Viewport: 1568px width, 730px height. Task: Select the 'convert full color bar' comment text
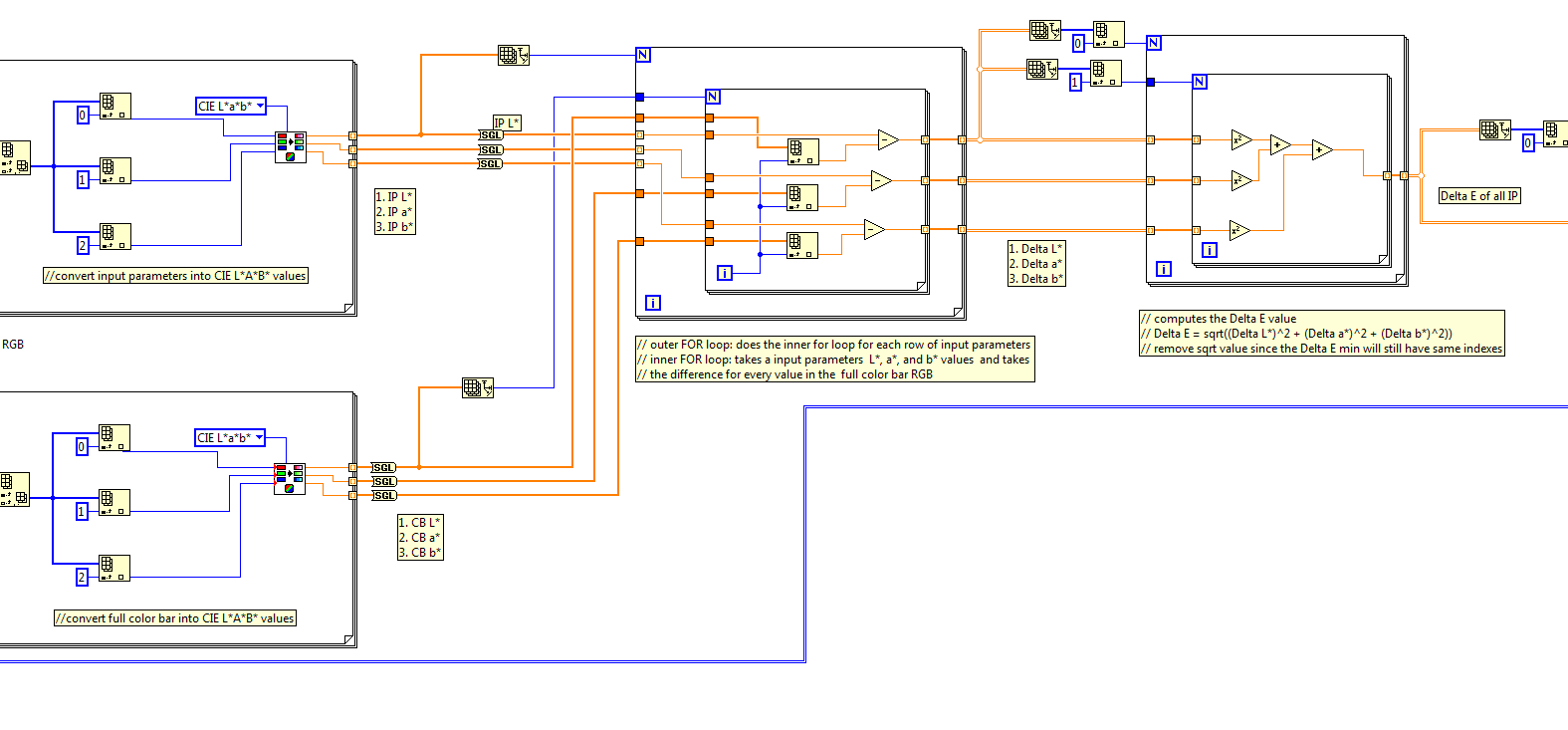point(175,618)
